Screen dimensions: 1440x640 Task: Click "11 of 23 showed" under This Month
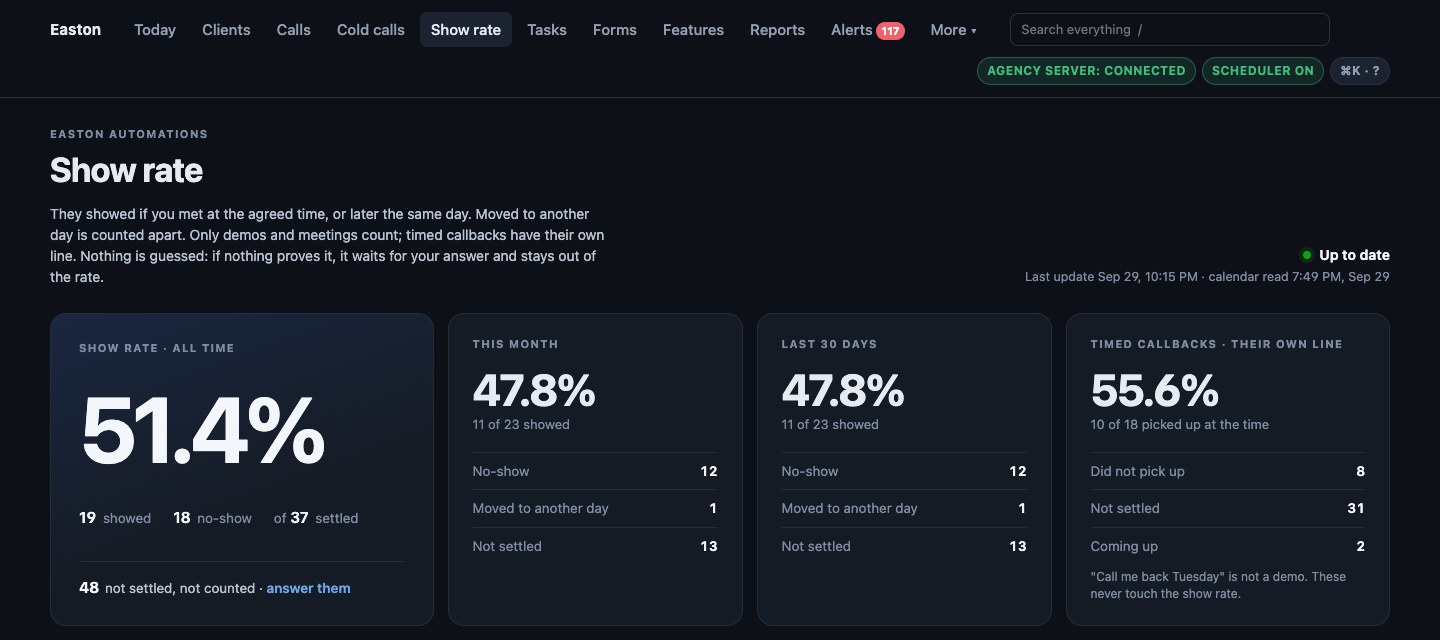(521, 424)
